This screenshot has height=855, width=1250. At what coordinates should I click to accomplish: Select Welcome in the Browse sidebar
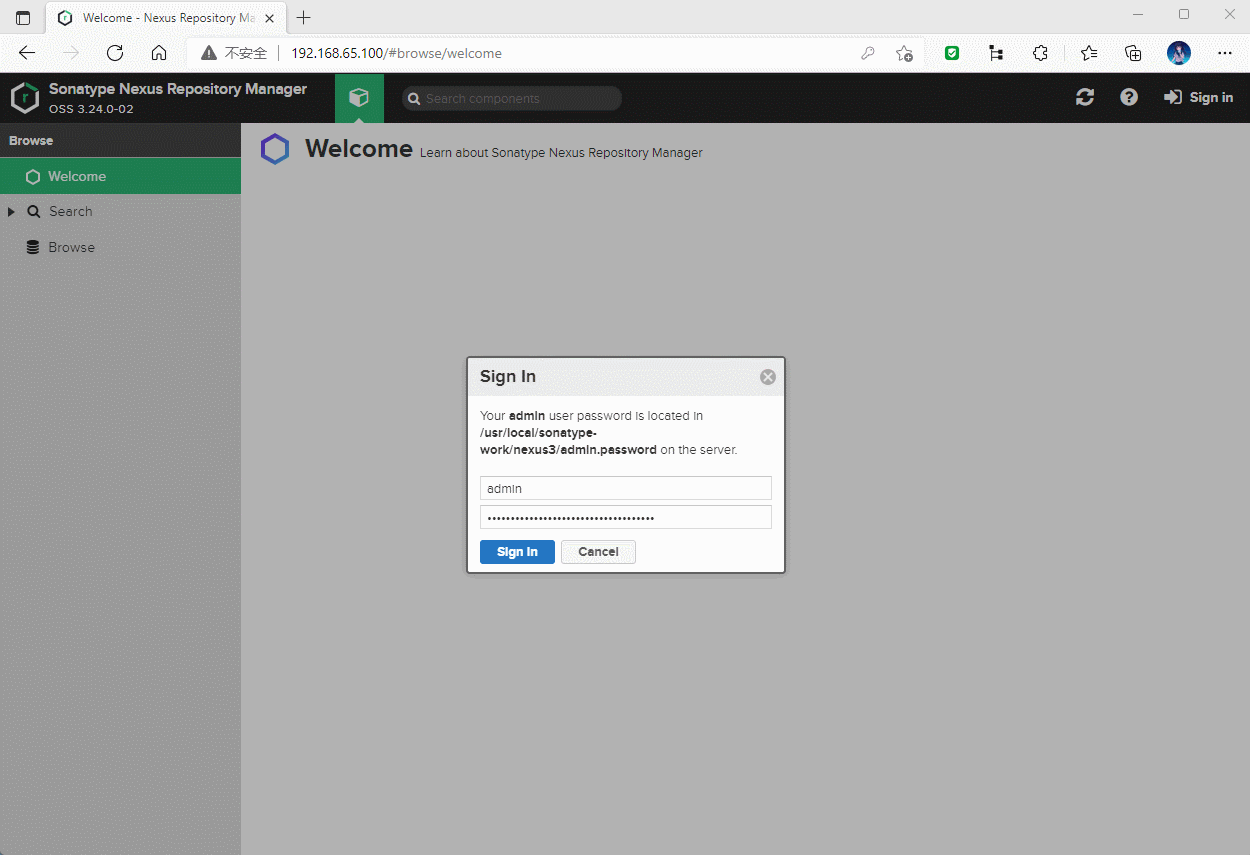(x=120, y=176)
